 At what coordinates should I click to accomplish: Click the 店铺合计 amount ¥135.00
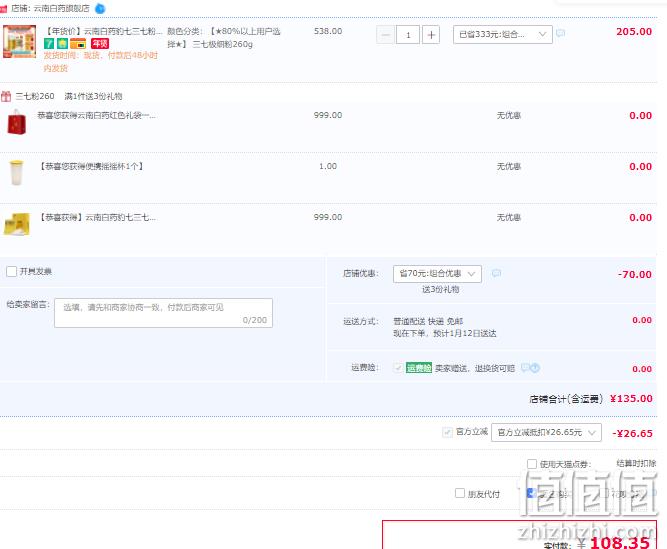click(631, 399)
